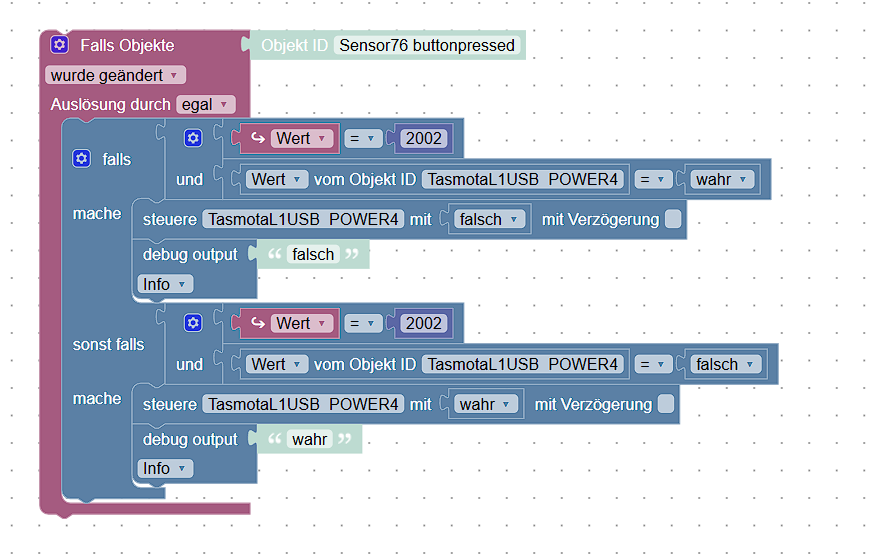This screenshot has height=555, width=887.
Task: Edit the second 2002 number field
Action: 424,324
